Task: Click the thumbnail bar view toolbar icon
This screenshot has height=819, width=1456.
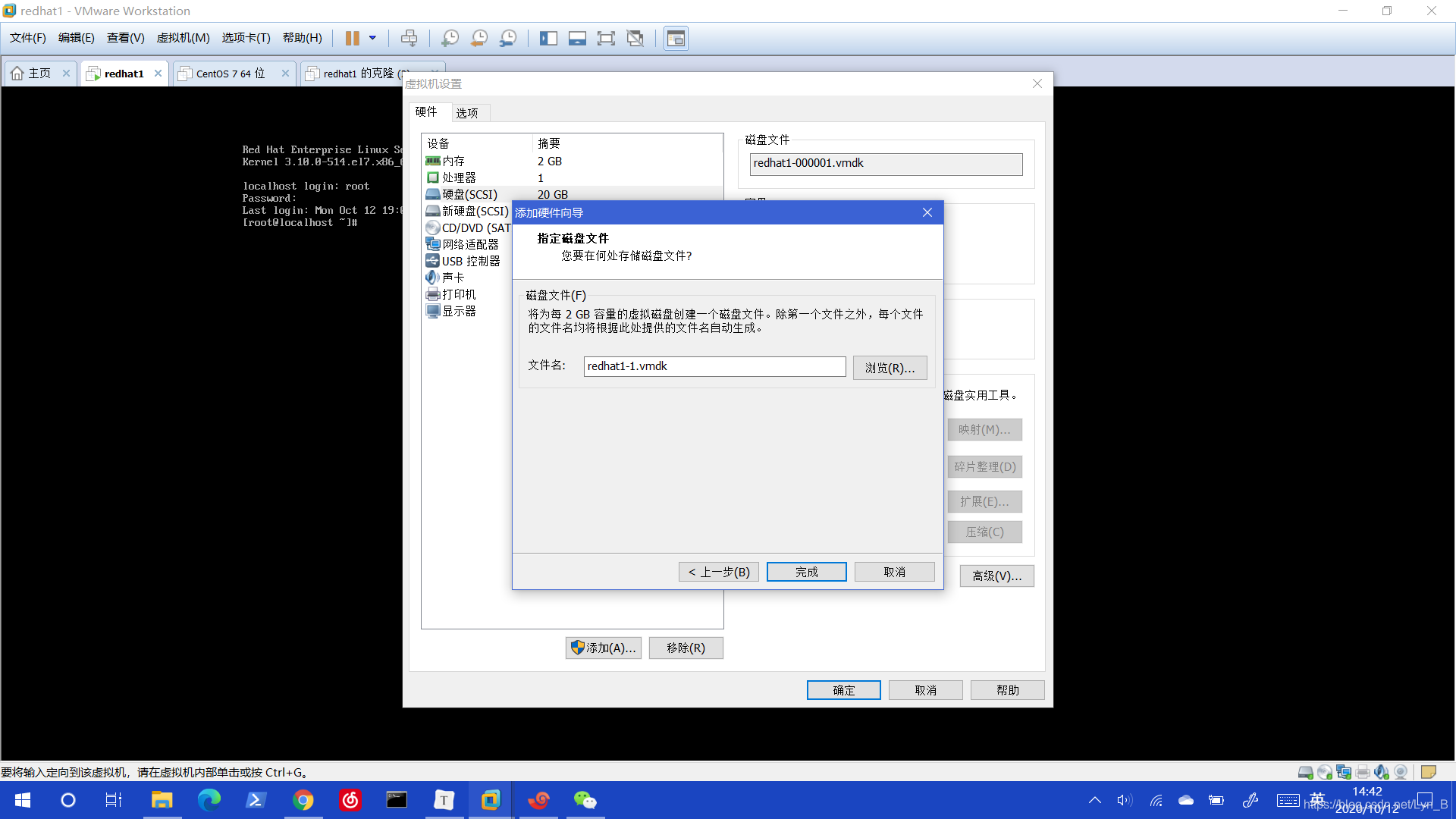Action: pos(577,38)
